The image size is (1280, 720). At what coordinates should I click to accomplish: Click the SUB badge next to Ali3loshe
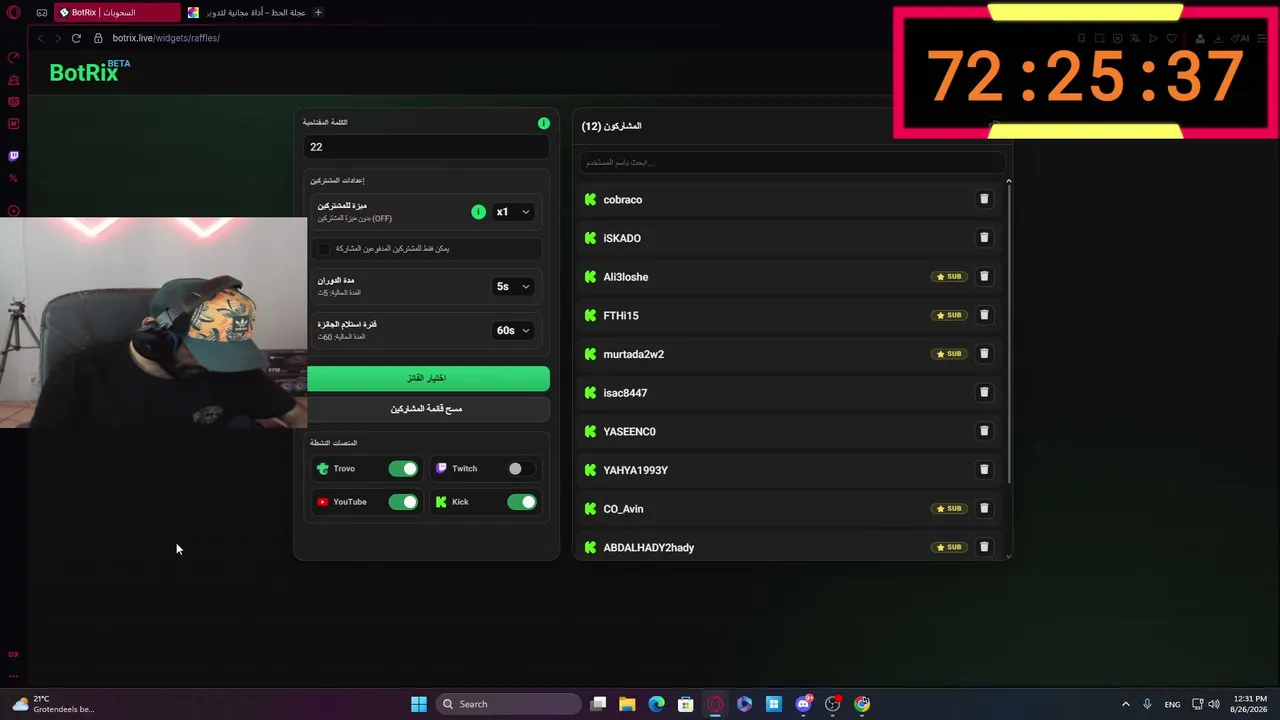coord(948,276)
